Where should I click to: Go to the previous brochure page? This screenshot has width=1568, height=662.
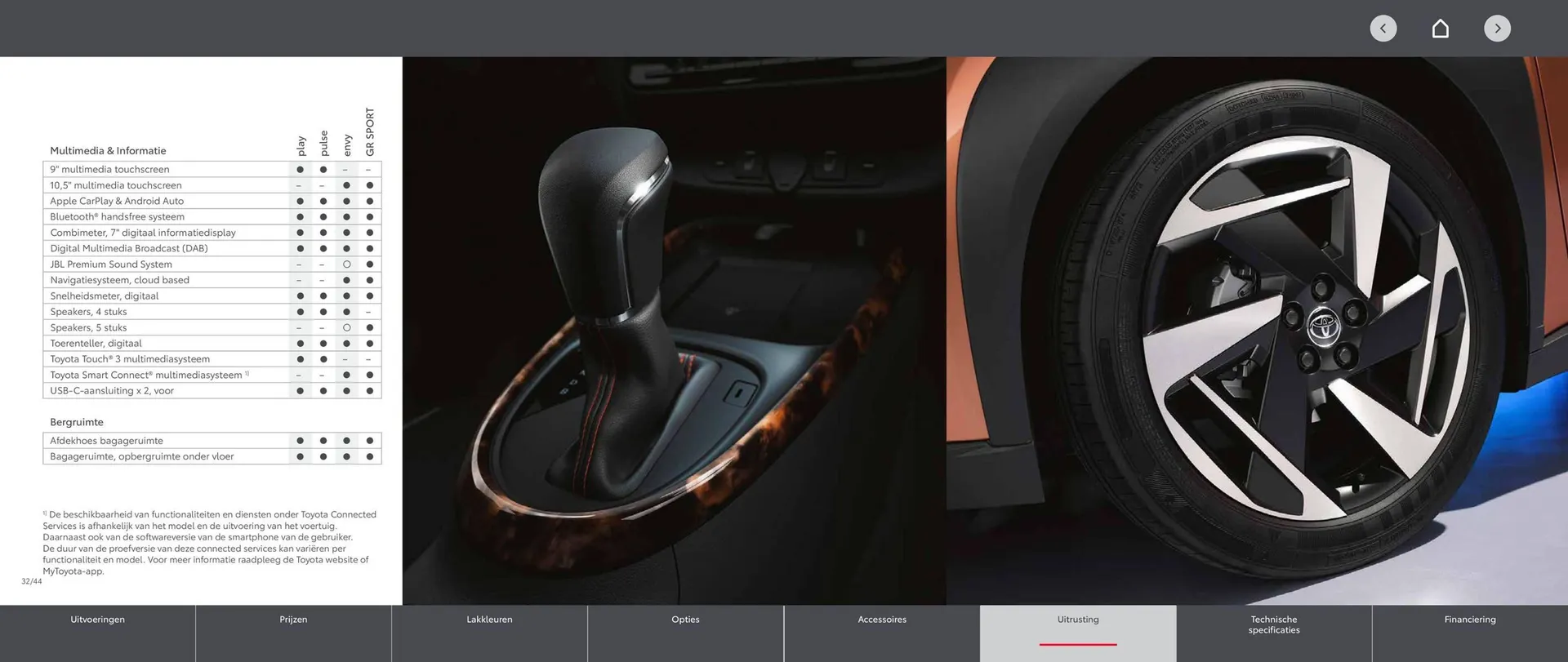[1383, 29]
